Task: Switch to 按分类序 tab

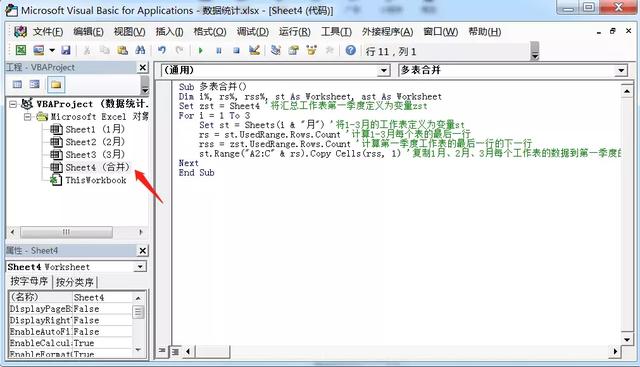Action: click(75, 282)
